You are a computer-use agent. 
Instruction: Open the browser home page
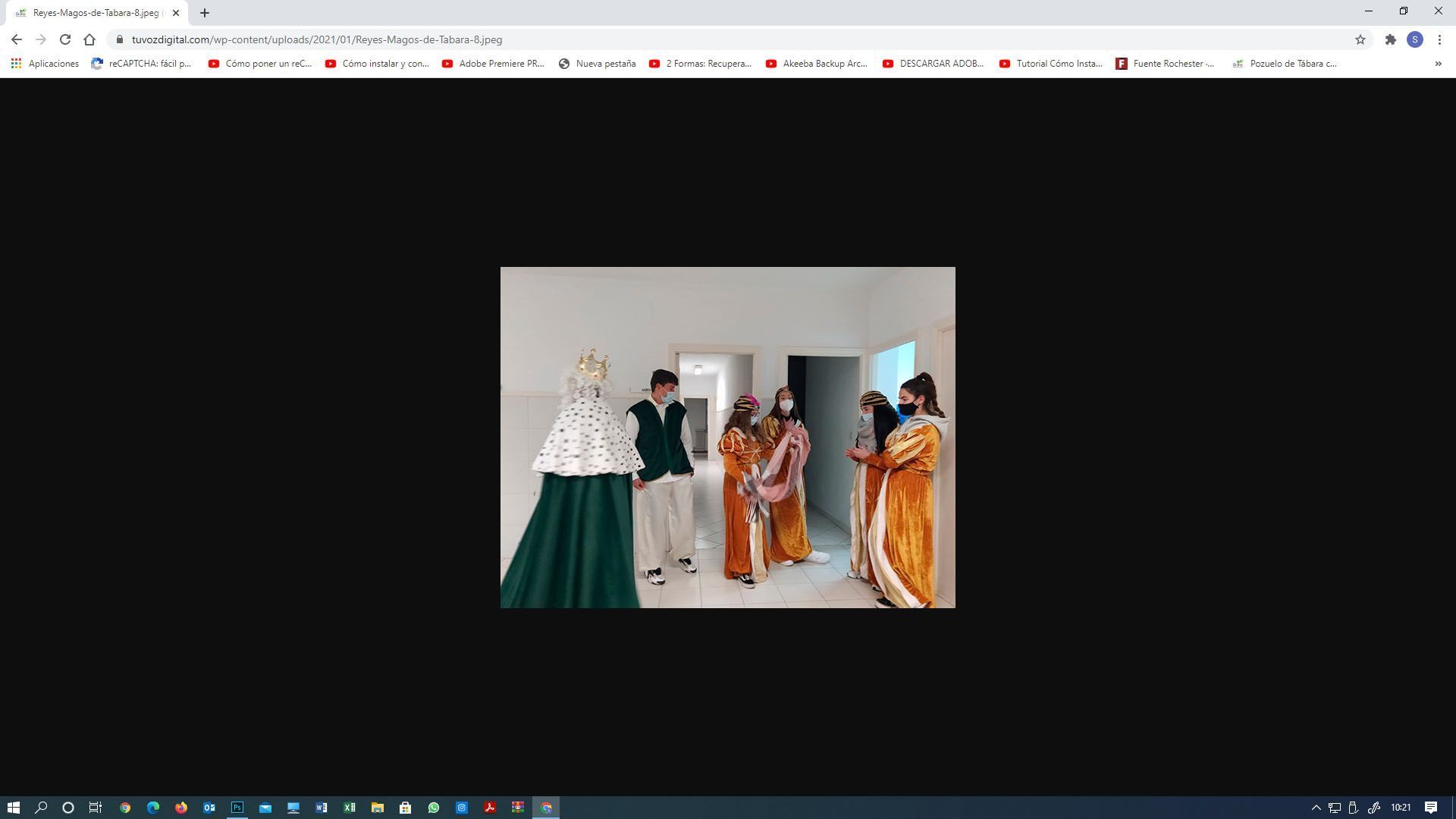(89, 39)
